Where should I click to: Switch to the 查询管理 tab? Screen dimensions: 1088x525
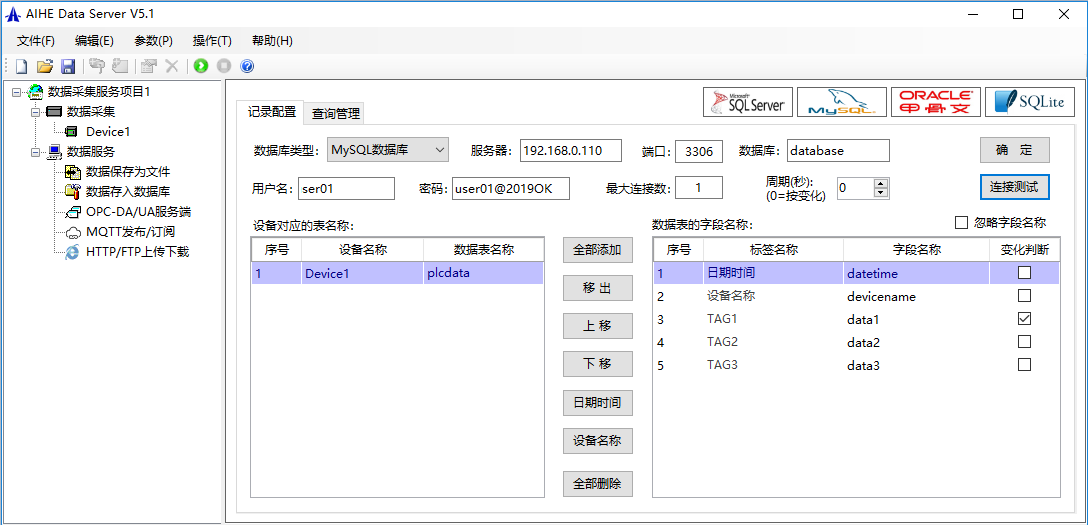tap(335, 113)
